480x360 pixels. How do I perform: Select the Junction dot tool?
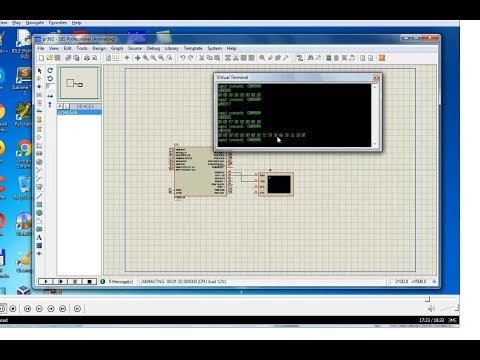tap(39, 87)
